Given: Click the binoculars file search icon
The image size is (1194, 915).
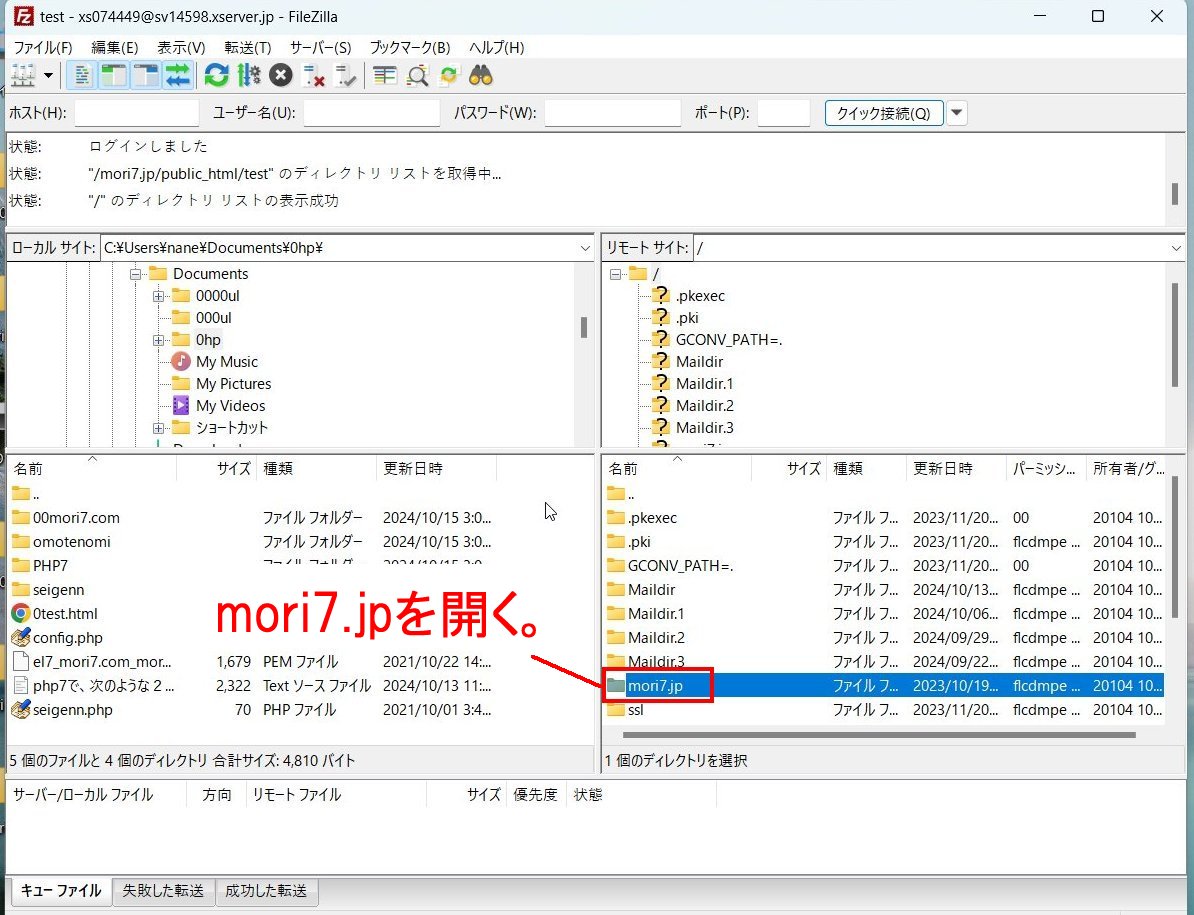Looking at the screenshot, I should [x=481, y=75].
